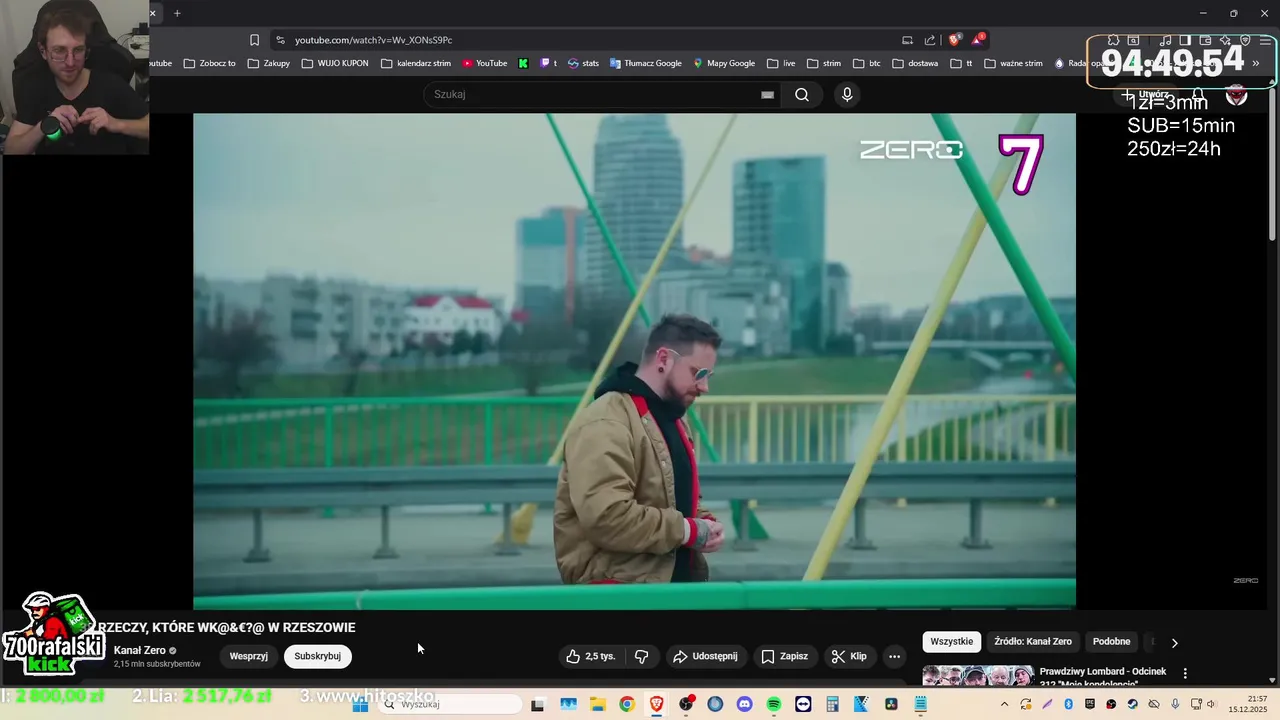Click the Wesprzyj button

(x=248, y=656)
